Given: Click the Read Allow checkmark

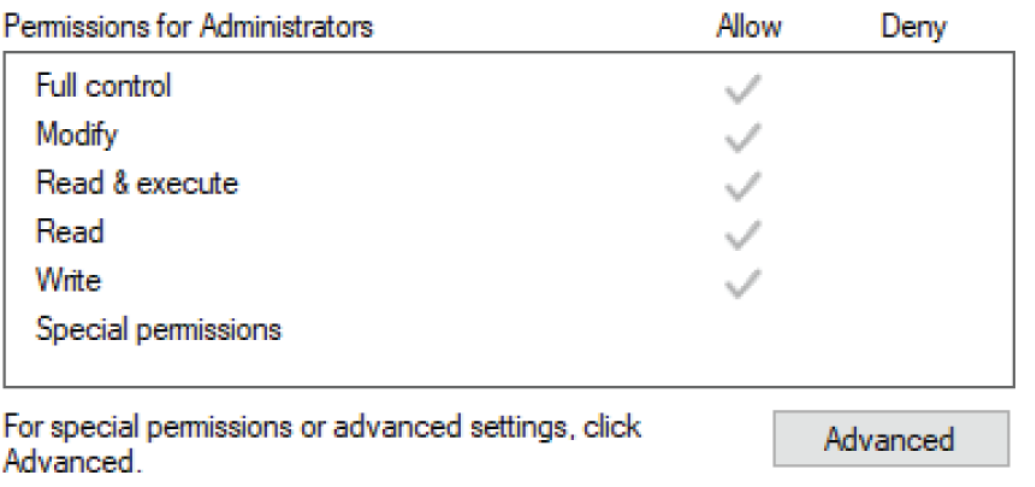Looking at the screenshot, I should coord(743,236).
